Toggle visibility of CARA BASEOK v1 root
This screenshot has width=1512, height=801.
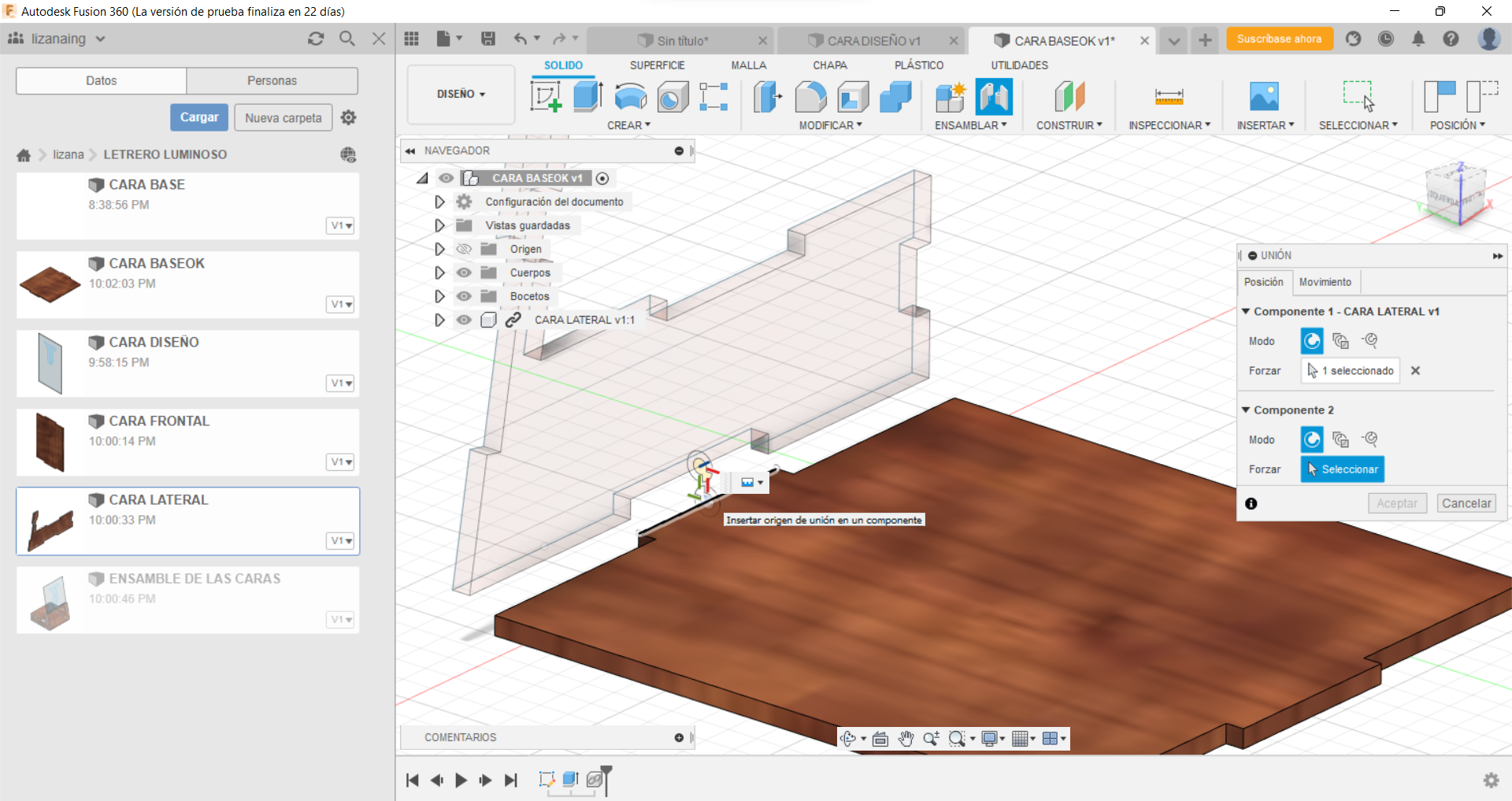click(x=447, y=178)
